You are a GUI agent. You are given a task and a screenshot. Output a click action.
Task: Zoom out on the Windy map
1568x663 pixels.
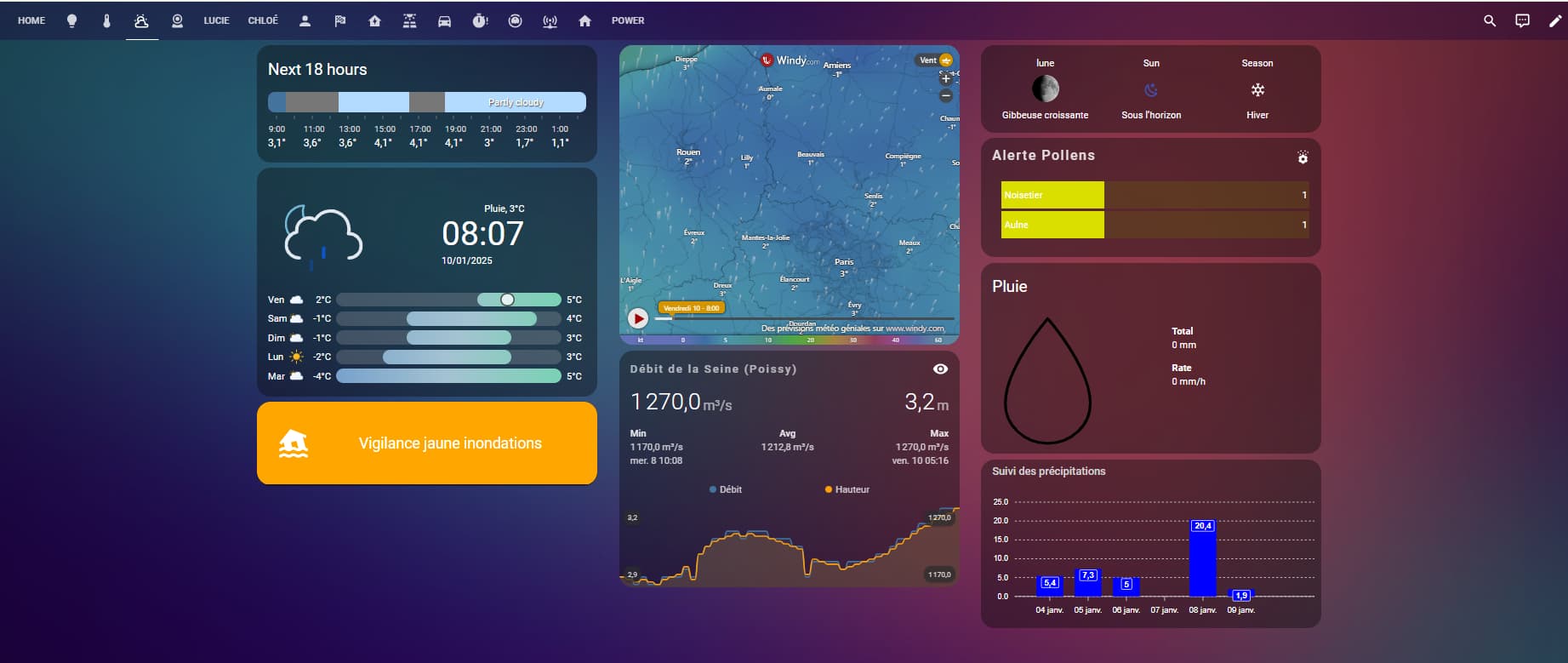click(x=945, y=96)
